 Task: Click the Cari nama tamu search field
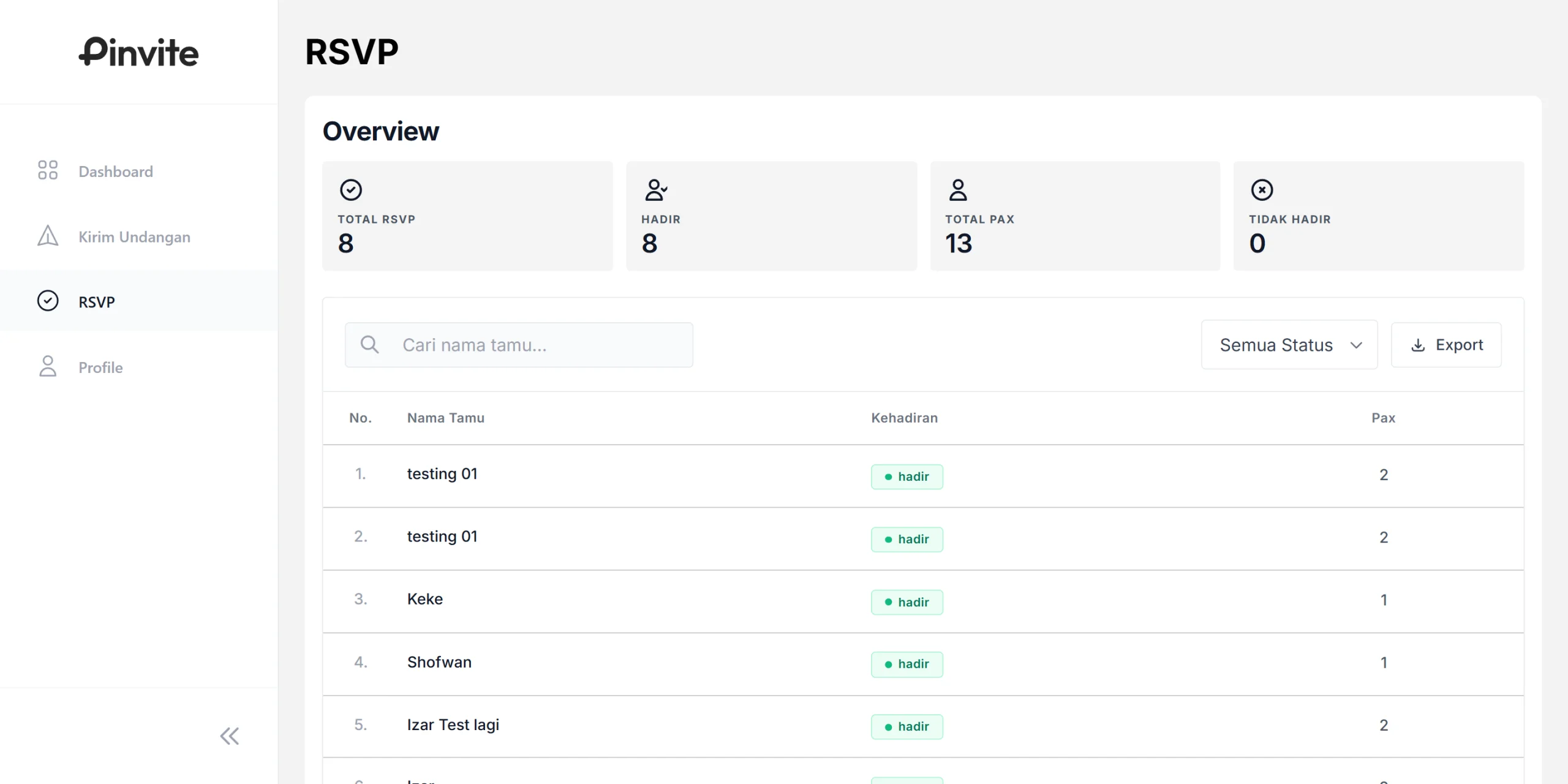[x=539, y=345]
